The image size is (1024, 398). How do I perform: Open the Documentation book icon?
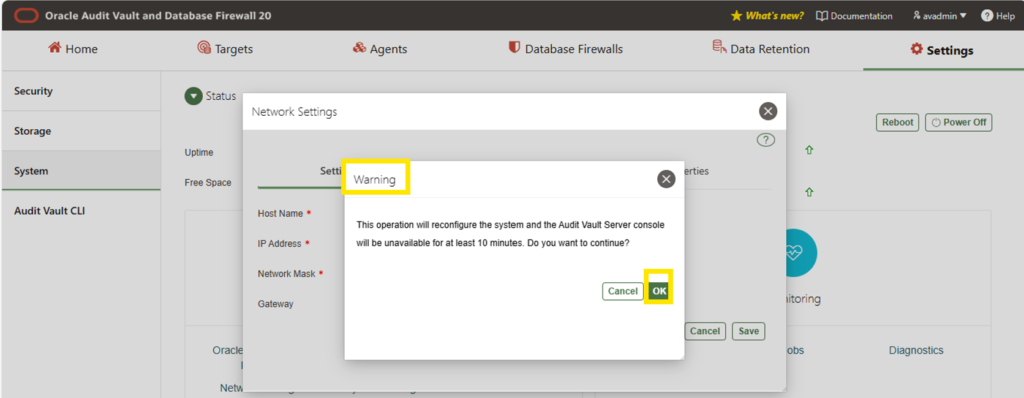click(x=822, y=16)
